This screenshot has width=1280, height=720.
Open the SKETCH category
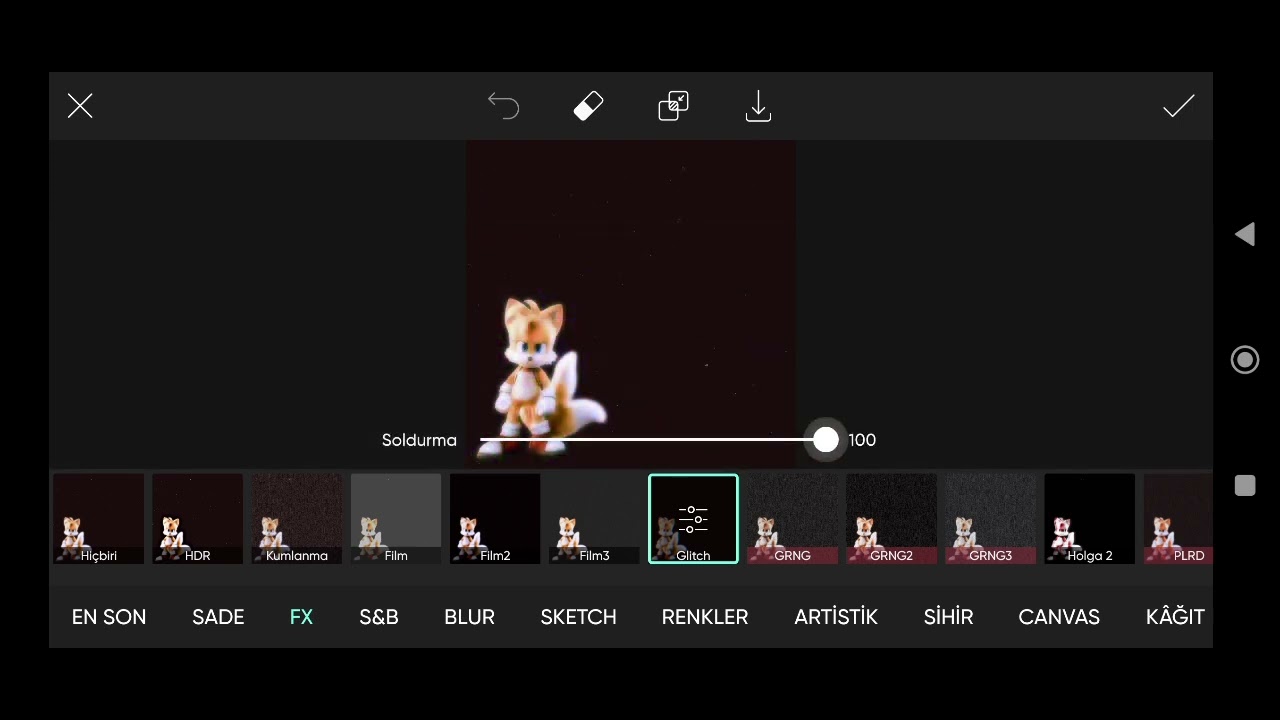[x=578, y=617]
